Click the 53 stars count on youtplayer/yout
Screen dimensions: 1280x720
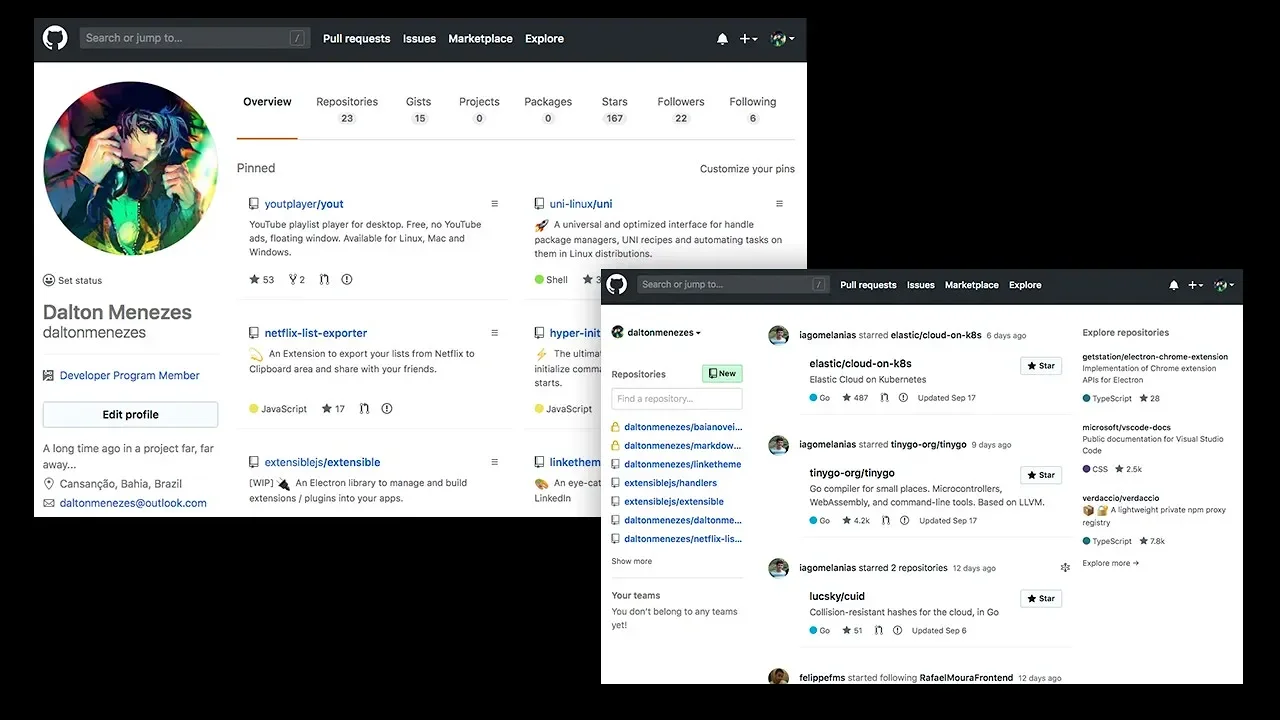[262, 280]
